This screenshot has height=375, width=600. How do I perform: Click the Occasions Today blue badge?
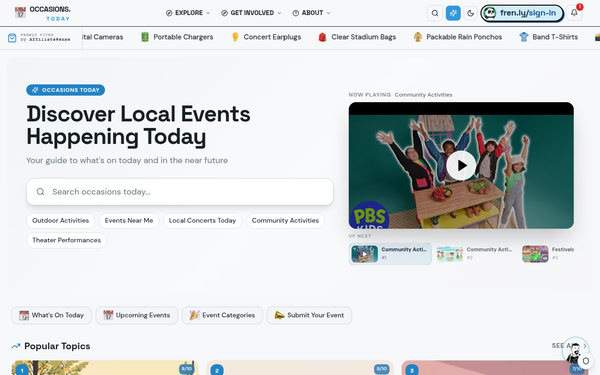(65, 90)
